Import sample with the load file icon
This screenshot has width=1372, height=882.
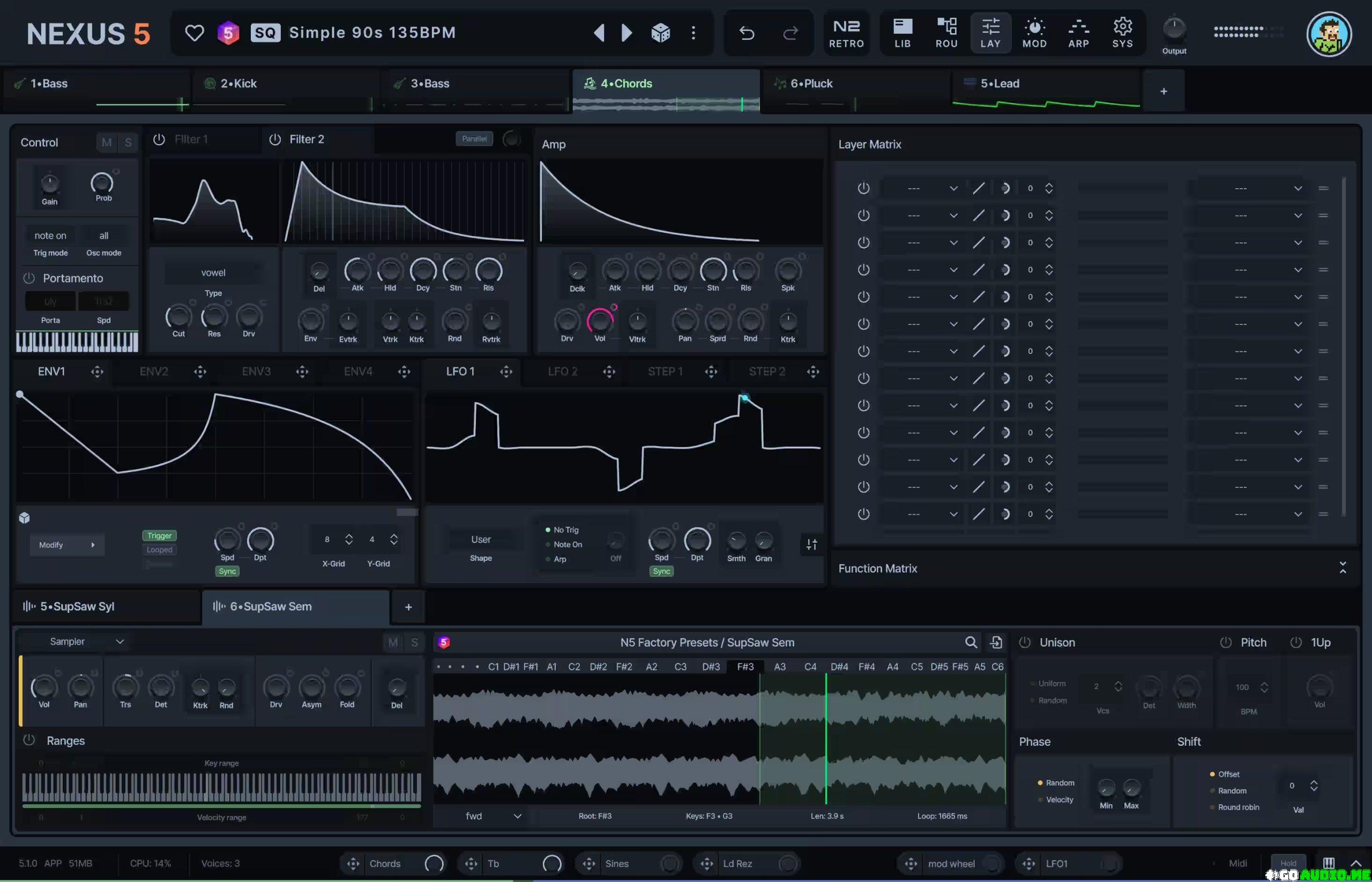coord(996,642)
